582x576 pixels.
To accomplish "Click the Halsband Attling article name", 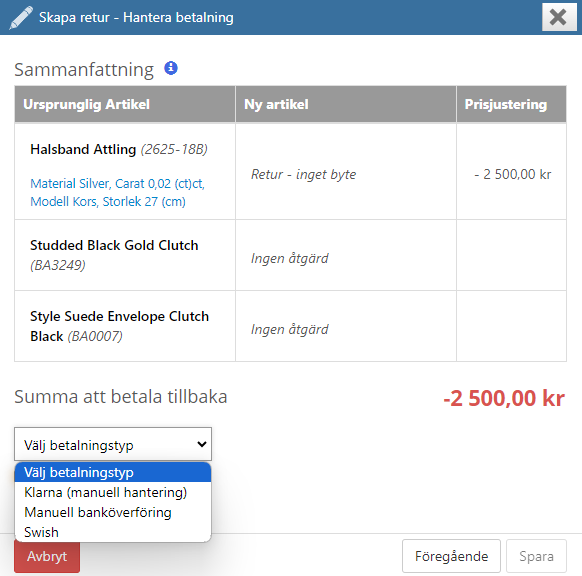I will point(83,149).
